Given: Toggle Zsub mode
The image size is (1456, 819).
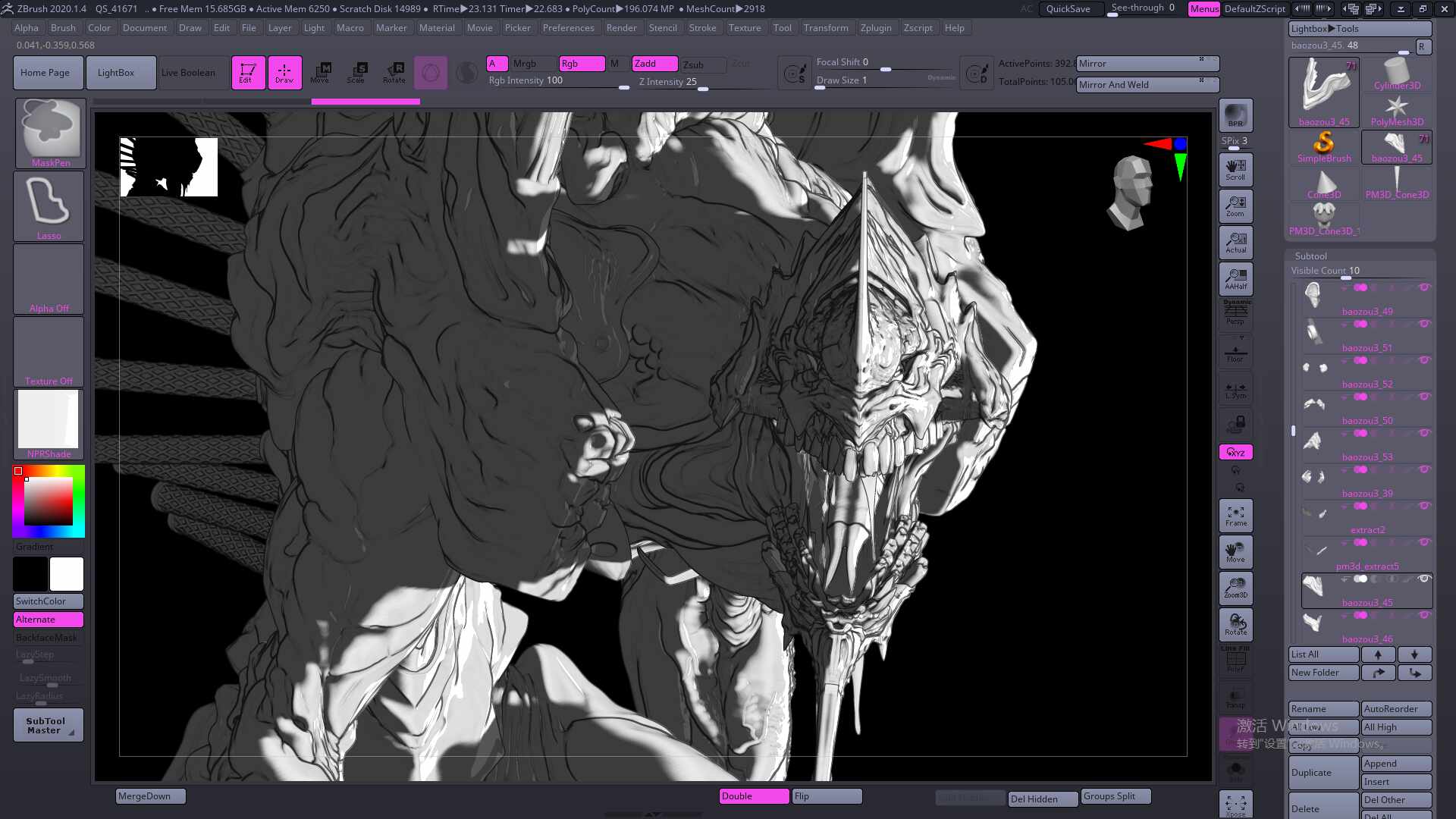Looking at the screenshot, I should [x=703, y=64].
